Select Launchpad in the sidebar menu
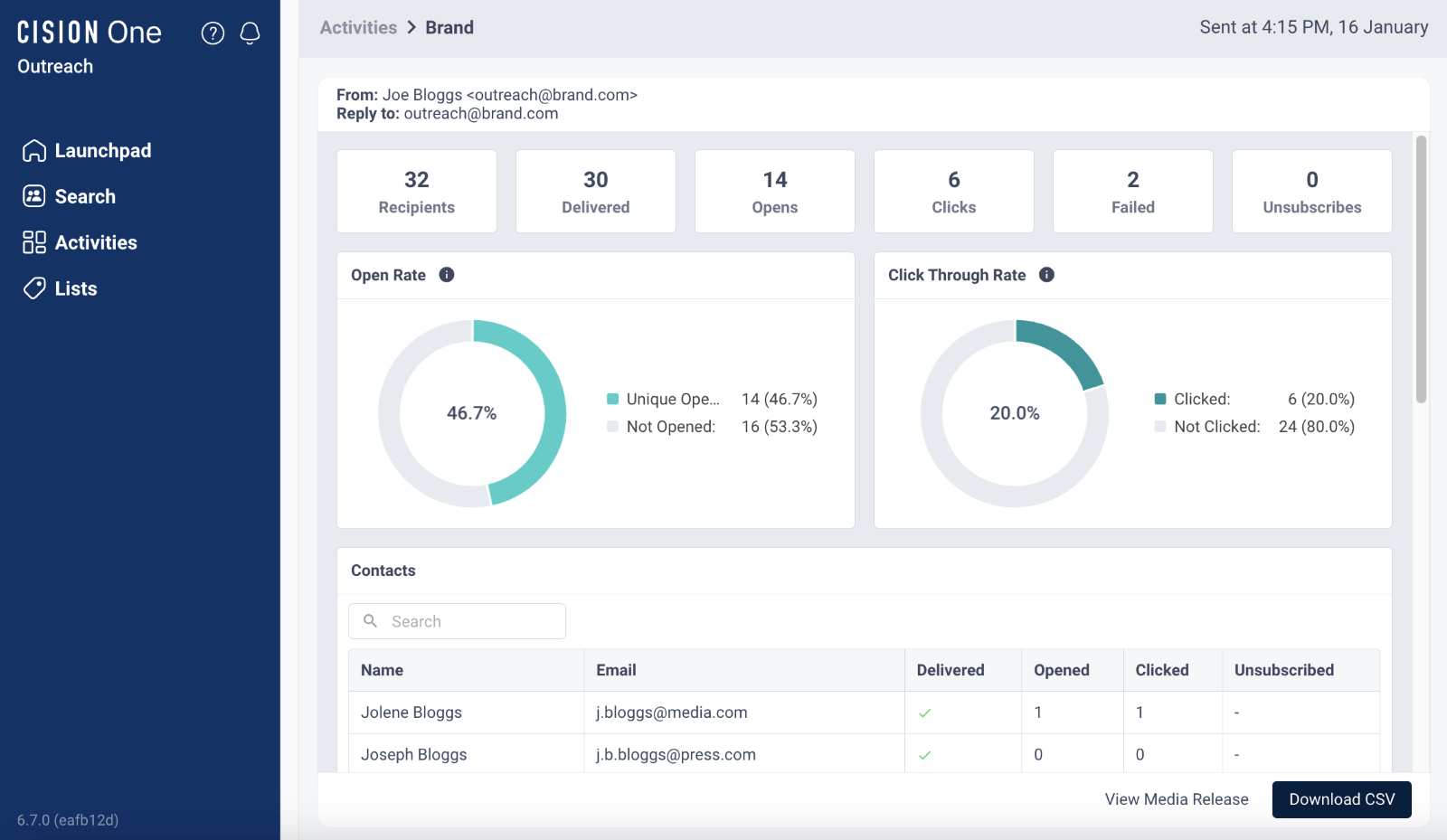This screenshot has width=1447, height=840. pyautogui.click(x=103, y=150)
